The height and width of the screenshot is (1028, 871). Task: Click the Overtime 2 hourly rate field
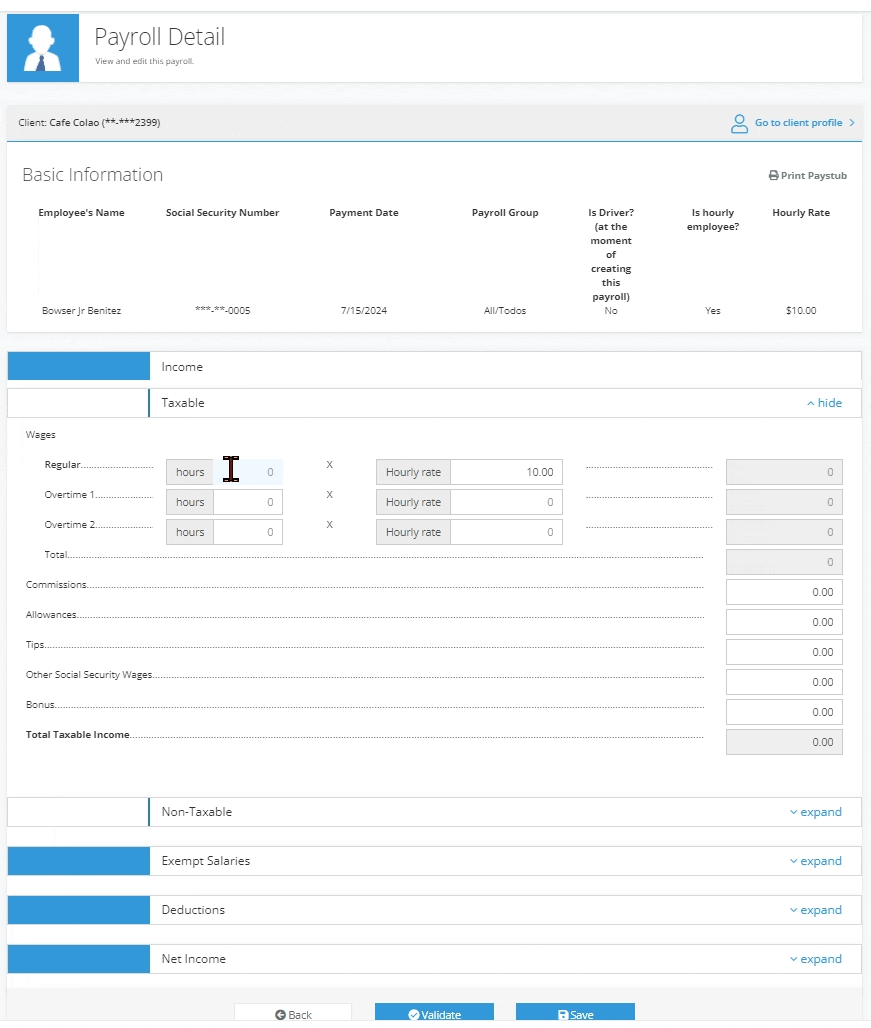pos(506,532)
